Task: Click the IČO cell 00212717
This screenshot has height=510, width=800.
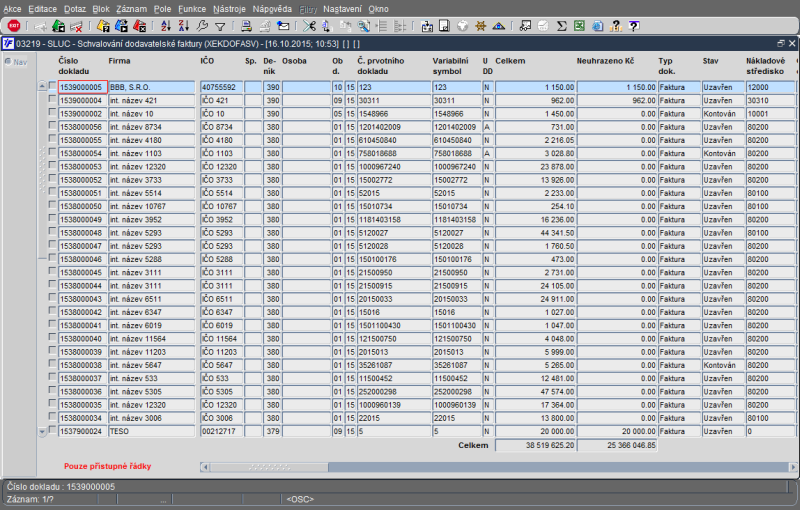Action: pos(221,431)
